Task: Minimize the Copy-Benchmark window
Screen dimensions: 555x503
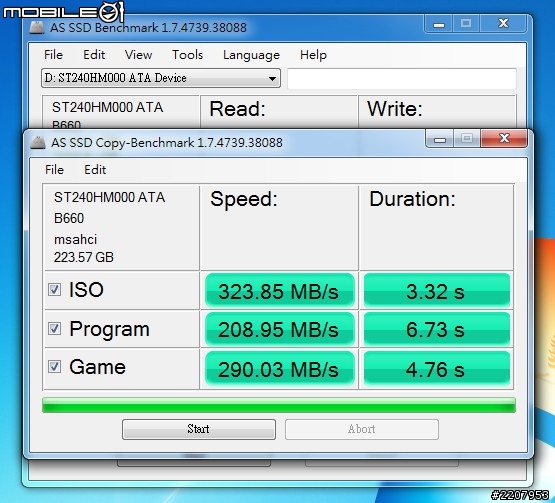Action: [x=440, y=139]
